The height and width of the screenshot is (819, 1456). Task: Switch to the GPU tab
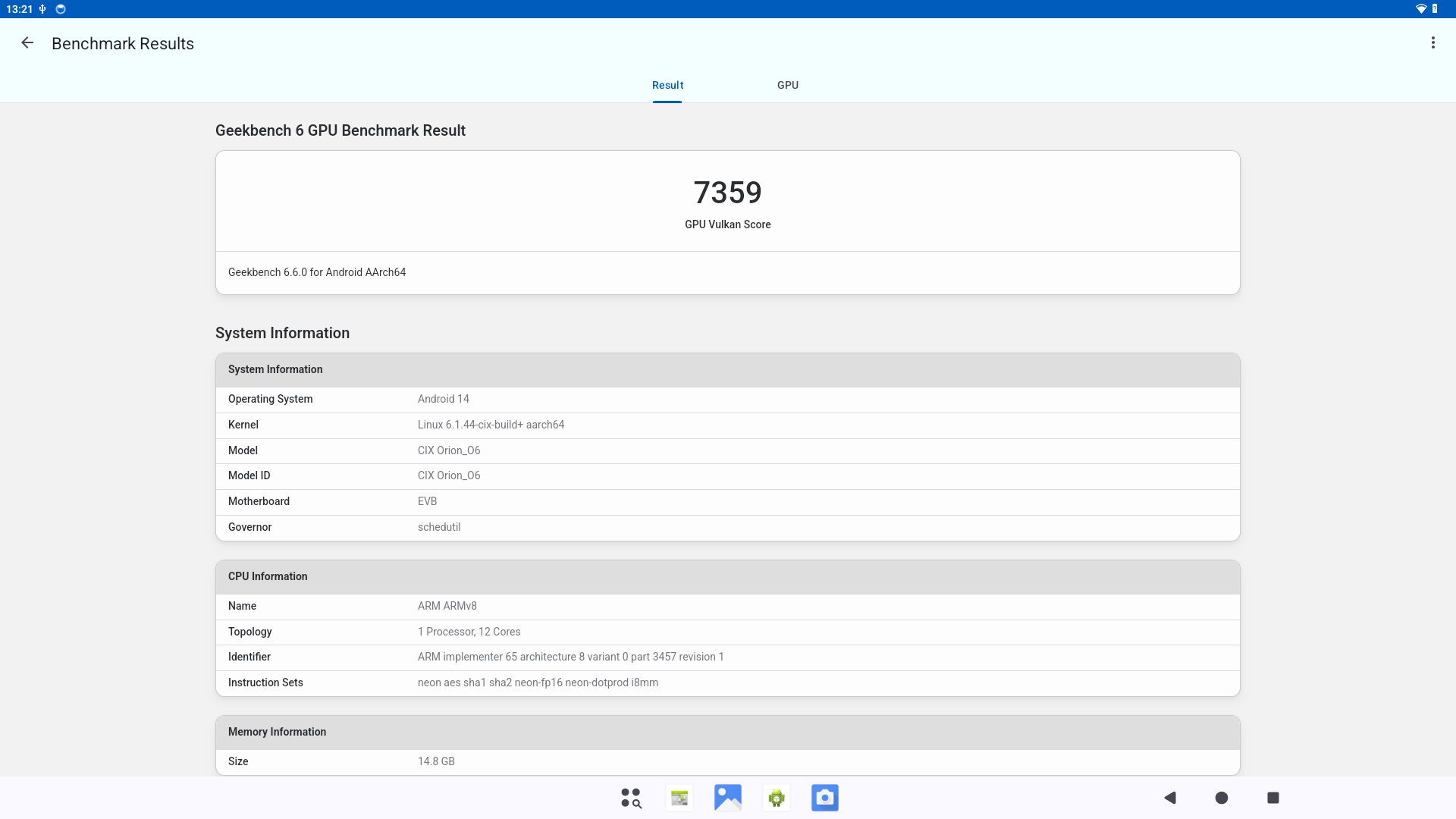pyautogui.click(x=788, y=85)
